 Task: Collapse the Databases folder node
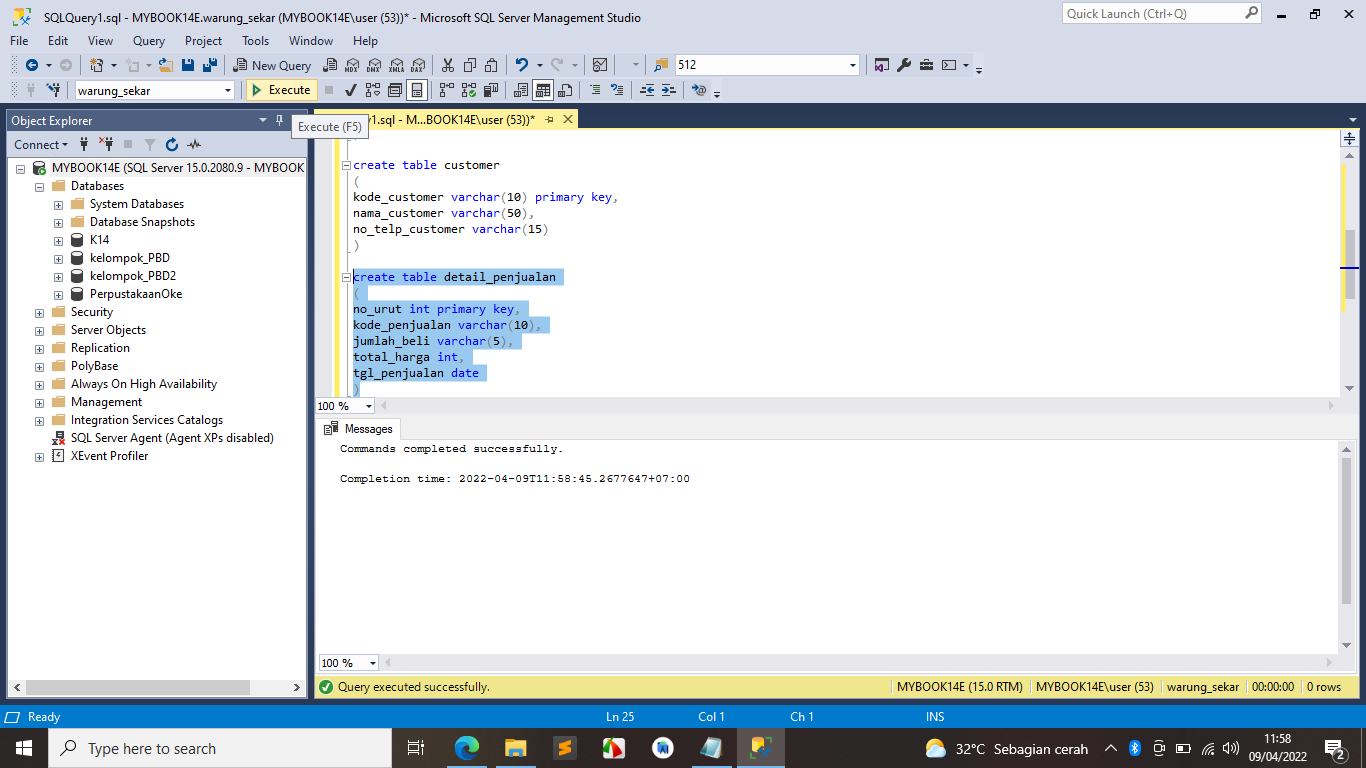[40, 186]
